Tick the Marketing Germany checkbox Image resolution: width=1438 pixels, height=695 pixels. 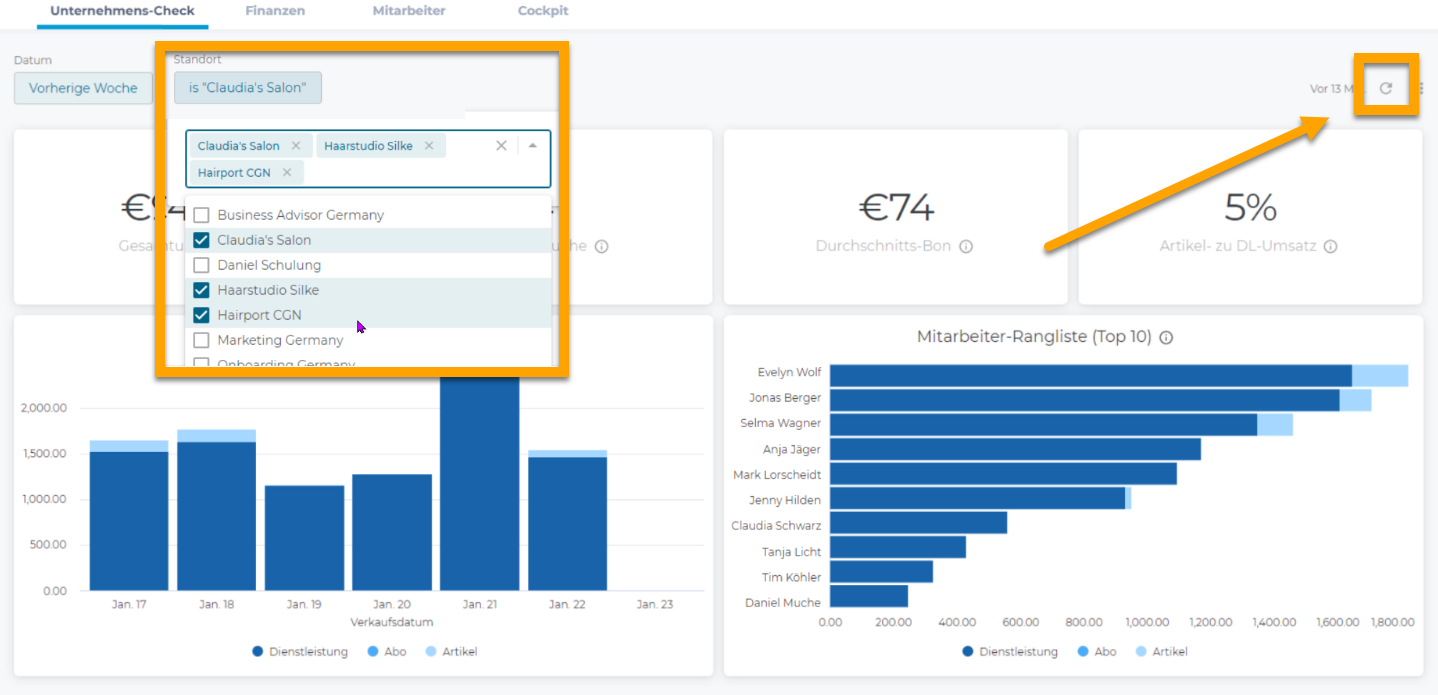(x=201, y=340)
